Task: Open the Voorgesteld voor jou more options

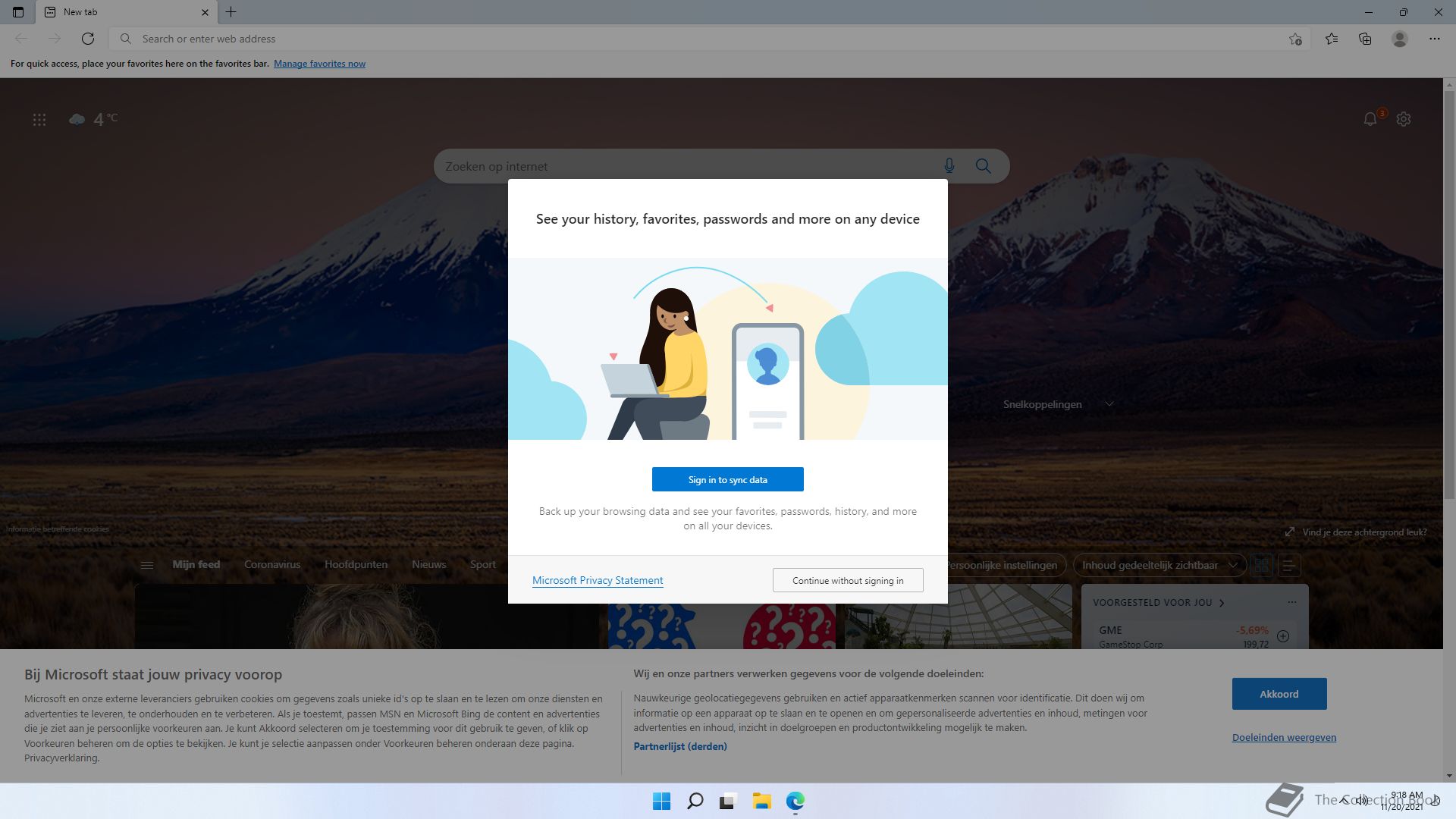Action: [x=1292, y=602]
